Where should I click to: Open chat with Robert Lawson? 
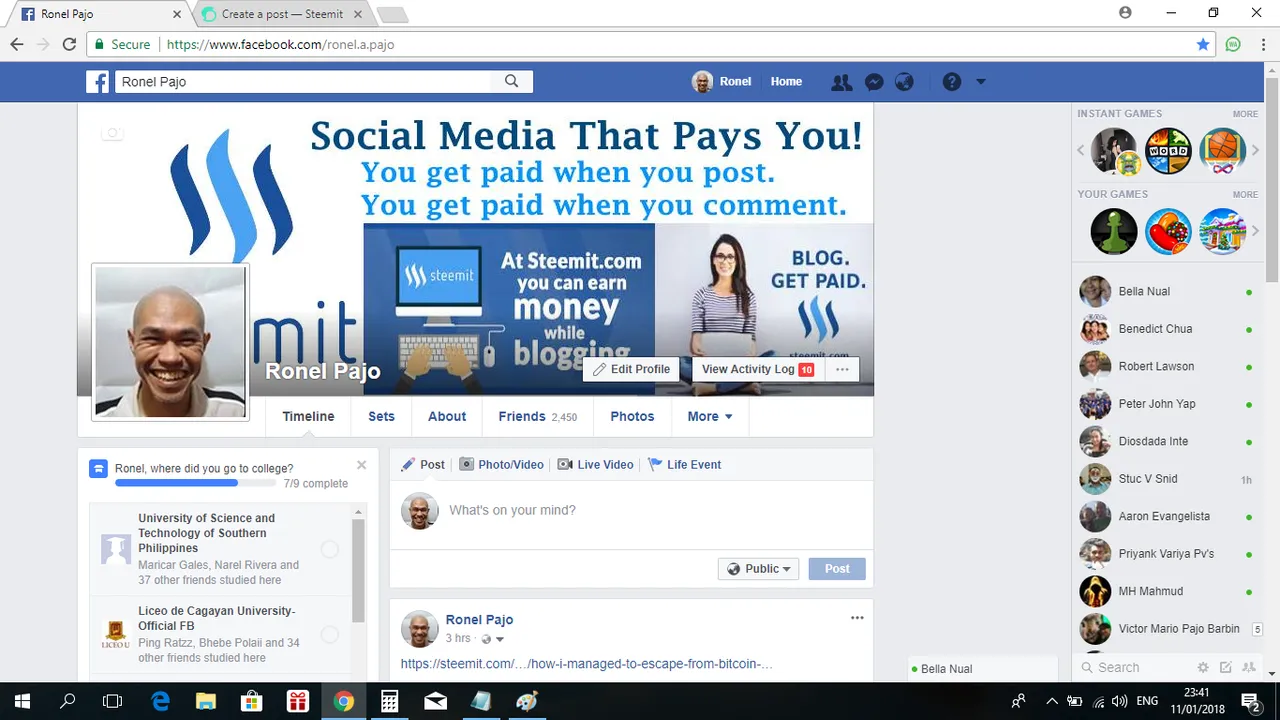[x=1168, y=366]
